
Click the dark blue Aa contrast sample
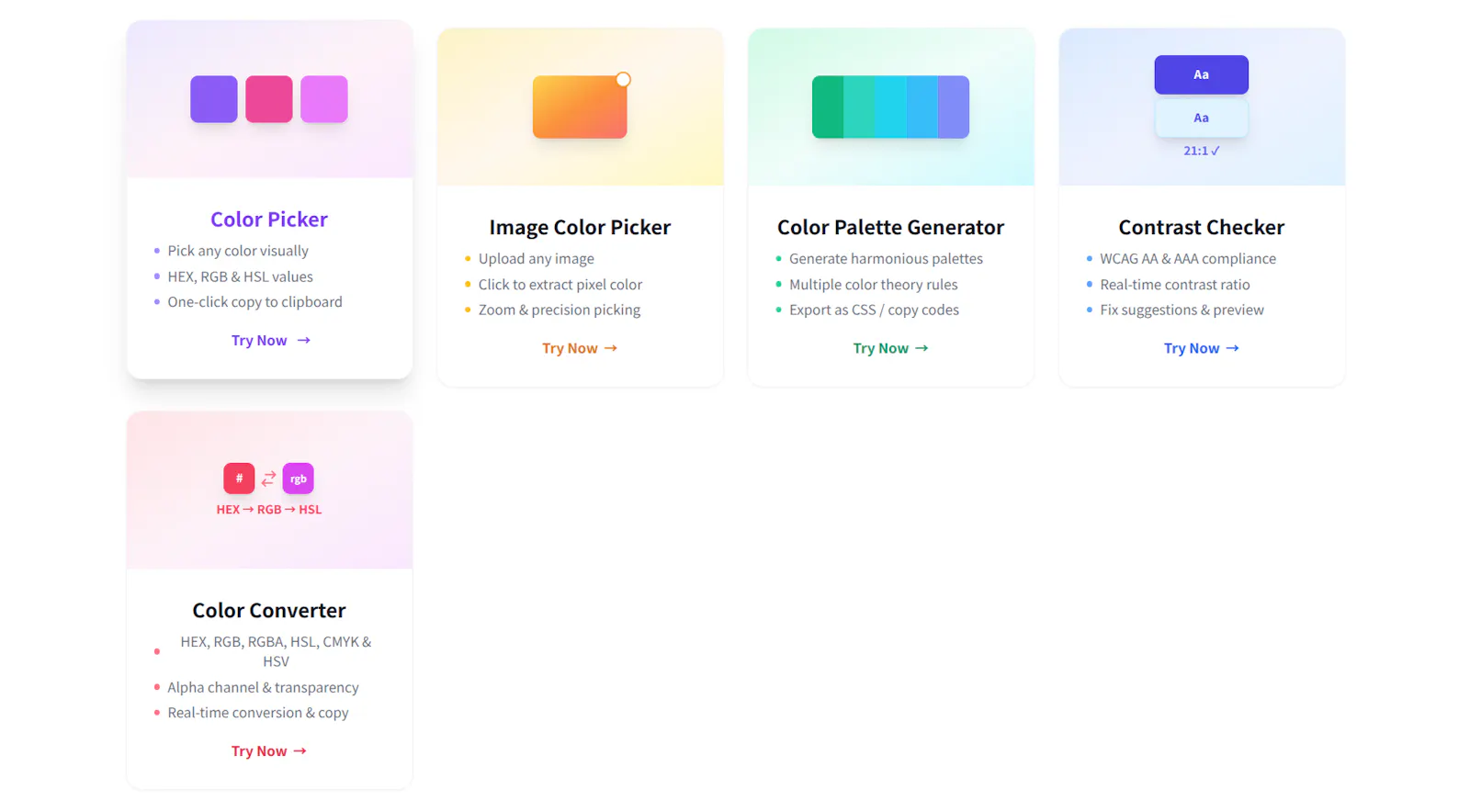[x=1202, y=74]
